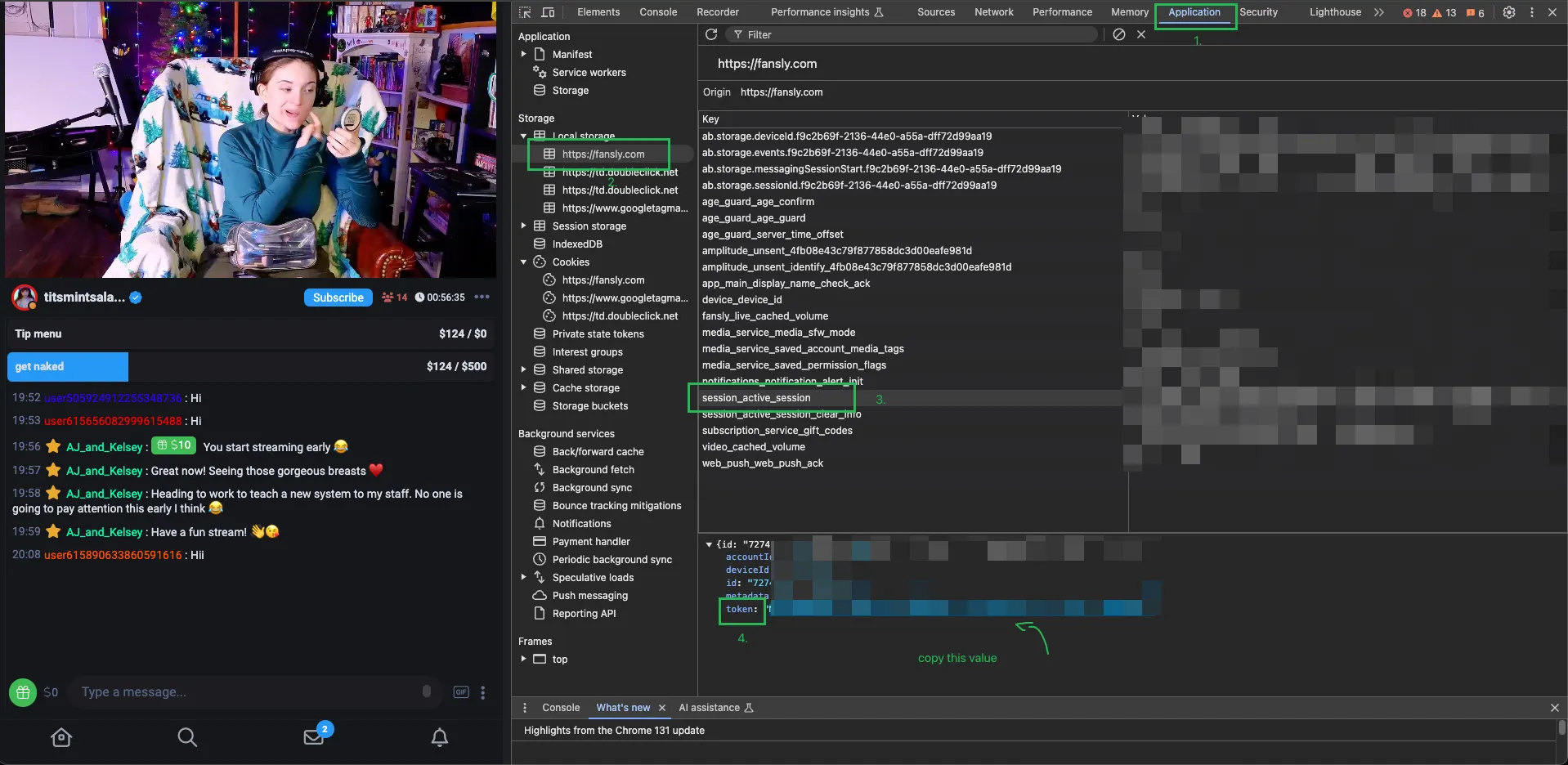Screen dimensions: 1568x765
Task: Open the Performance tab
Action: pyautogui.click(x=1062, y=12)
